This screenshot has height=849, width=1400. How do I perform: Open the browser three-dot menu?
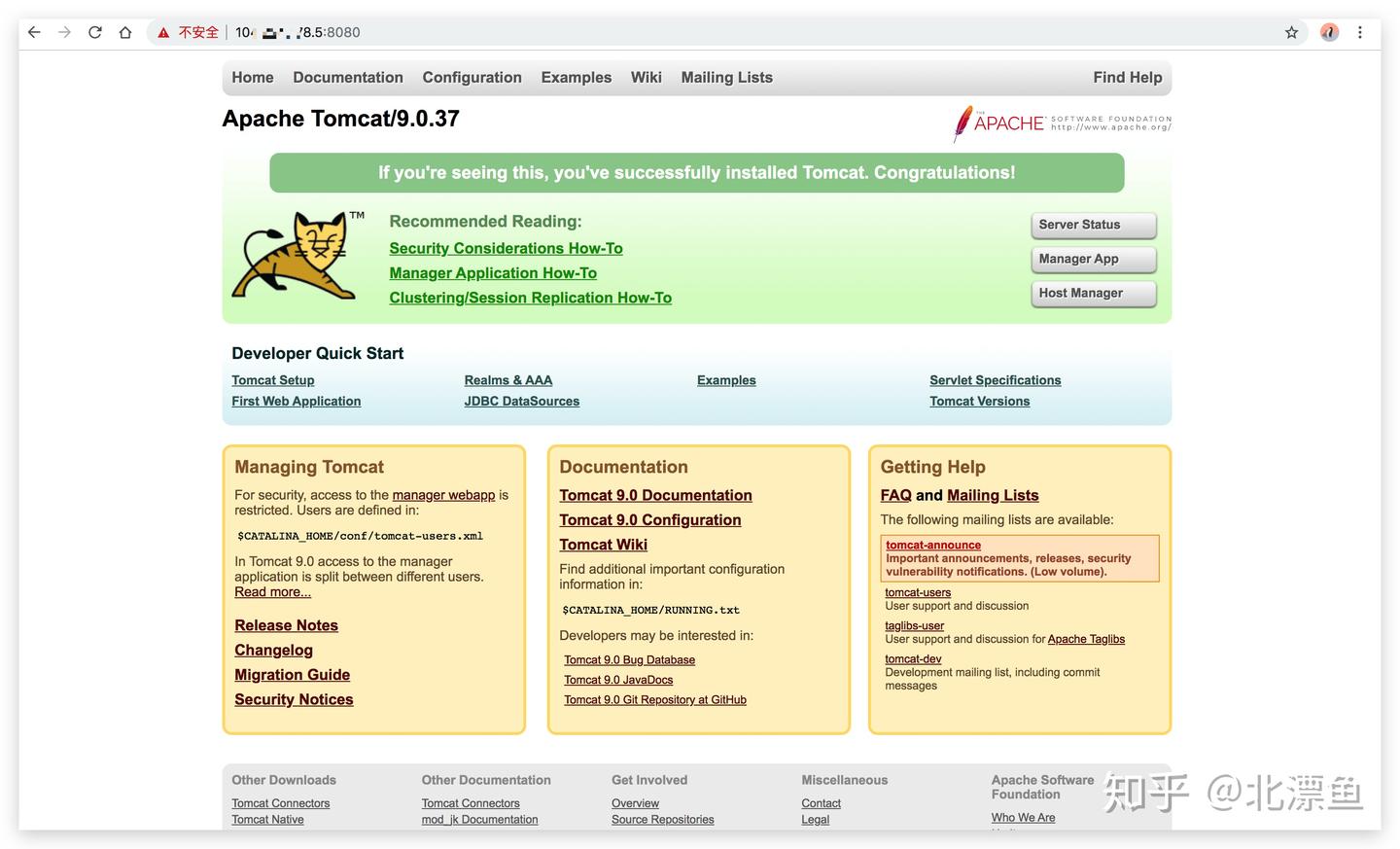pyautogui.click(x=1360, y=32)
